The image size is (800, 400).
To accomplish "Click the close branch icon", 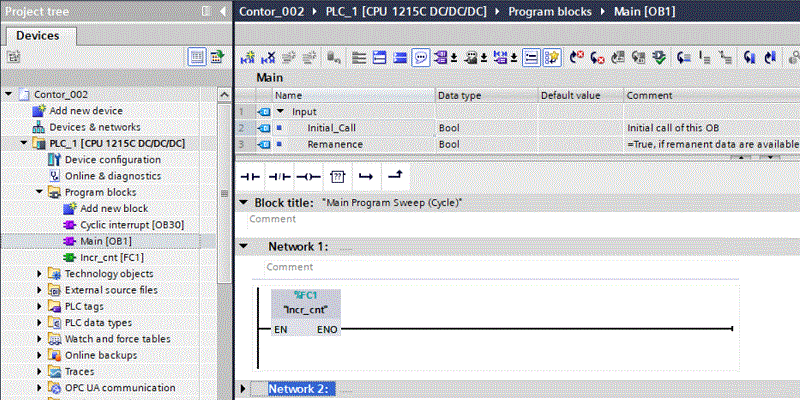I will (x=396, y=175).
